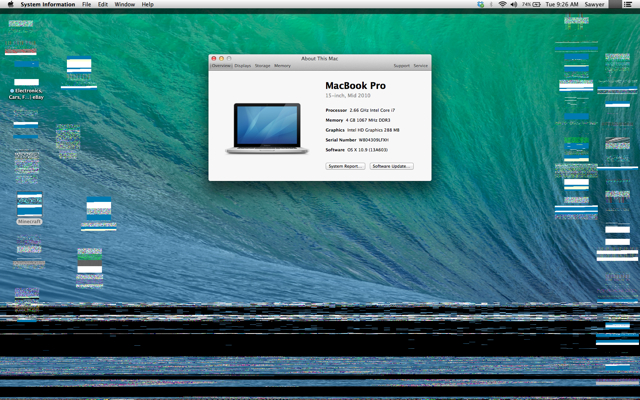Minimize the About This Mac window
This screenshot has width=640, height=400.
(x=221, y=58)
